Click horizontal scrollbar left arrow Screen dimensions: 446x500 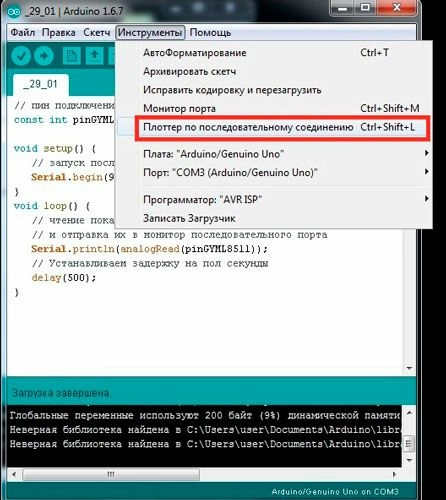[x=14, y=474]
